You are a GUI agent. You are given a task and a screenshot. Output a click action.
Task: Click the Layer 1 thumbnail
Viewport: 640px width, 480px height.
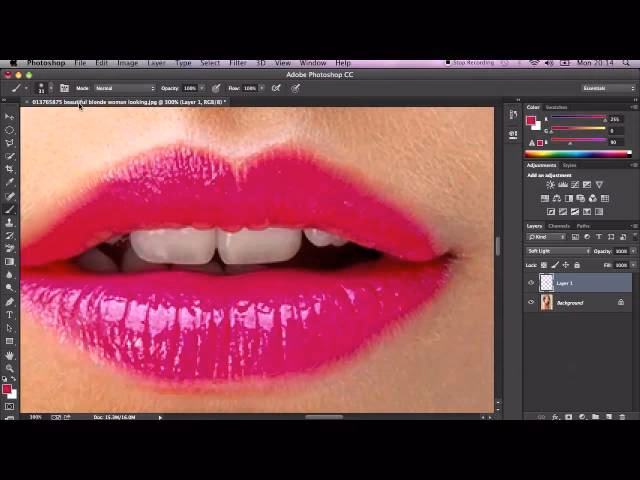[x=547, y=282]
